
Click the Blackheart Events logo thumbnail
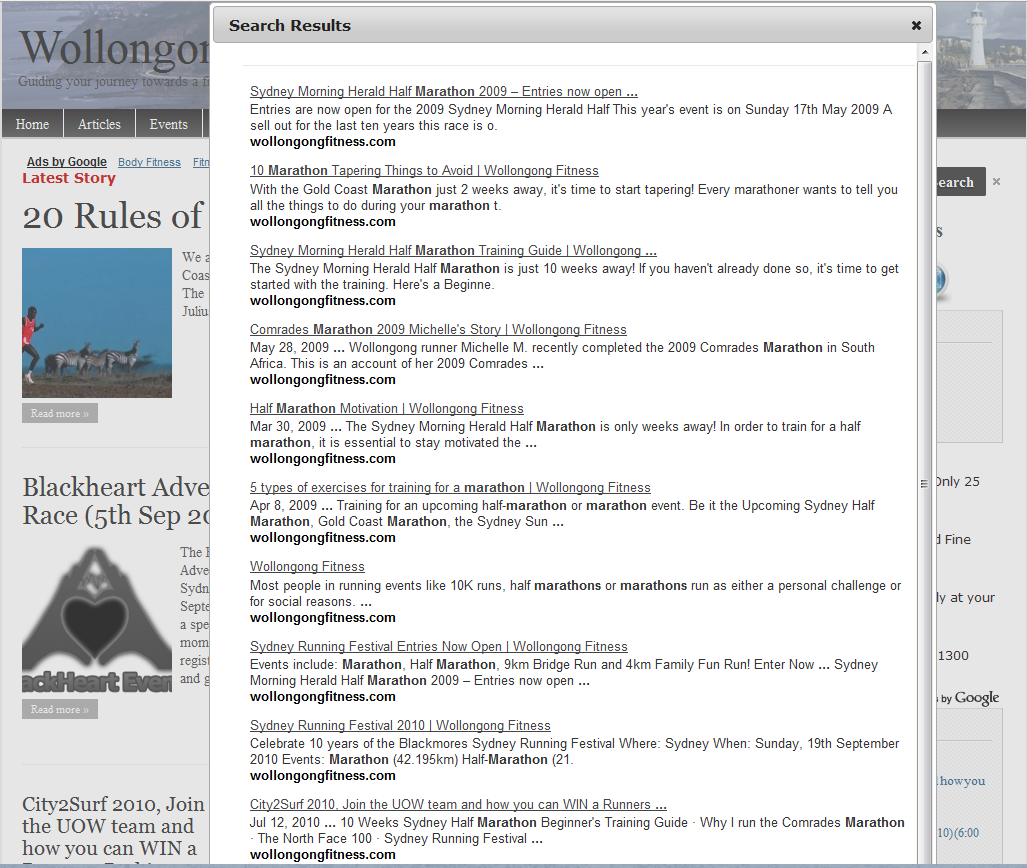tap(97, 620)
